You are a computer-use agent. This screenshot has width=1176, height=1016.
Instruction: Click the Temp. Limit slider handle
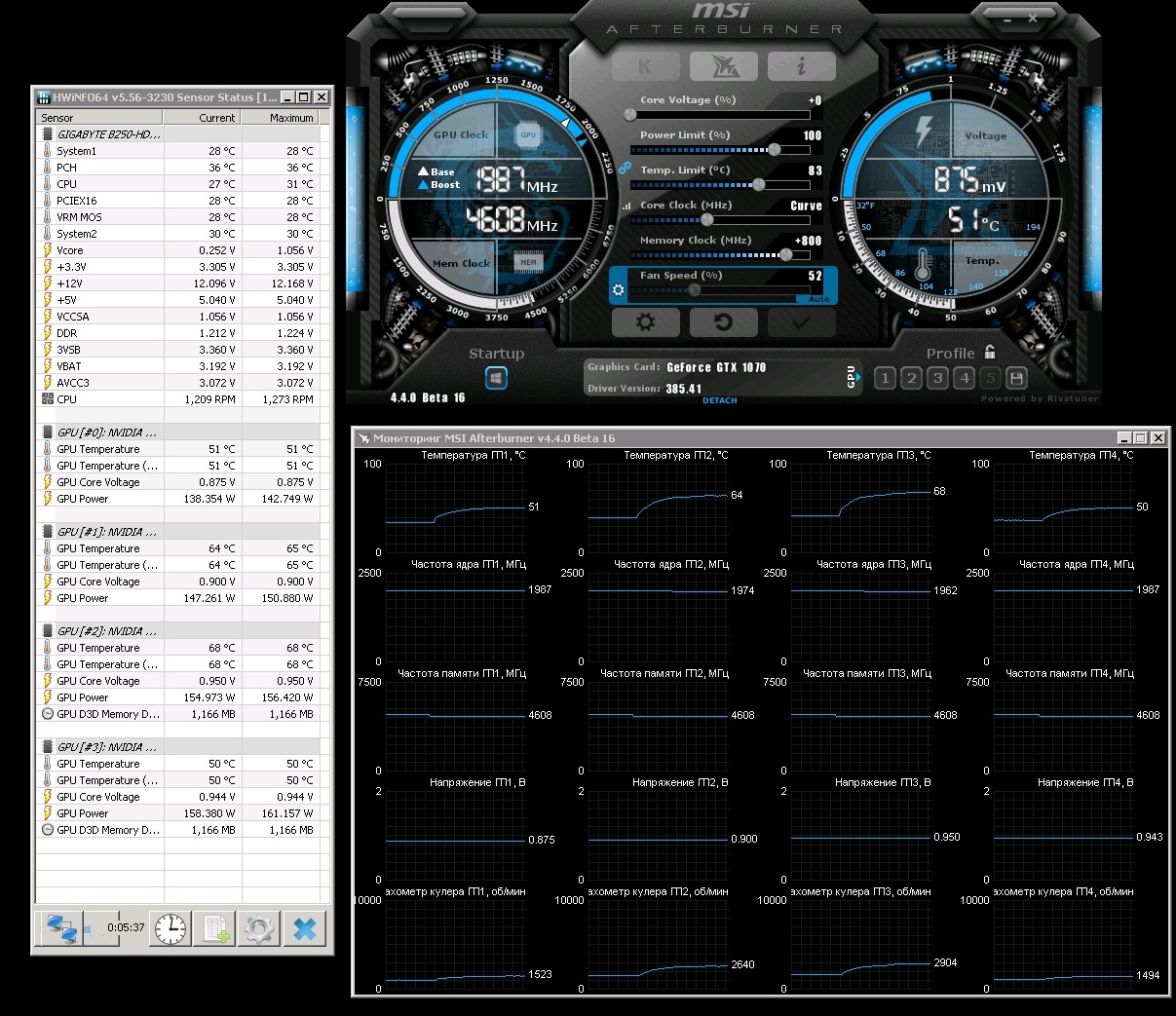tap(758, 185)
